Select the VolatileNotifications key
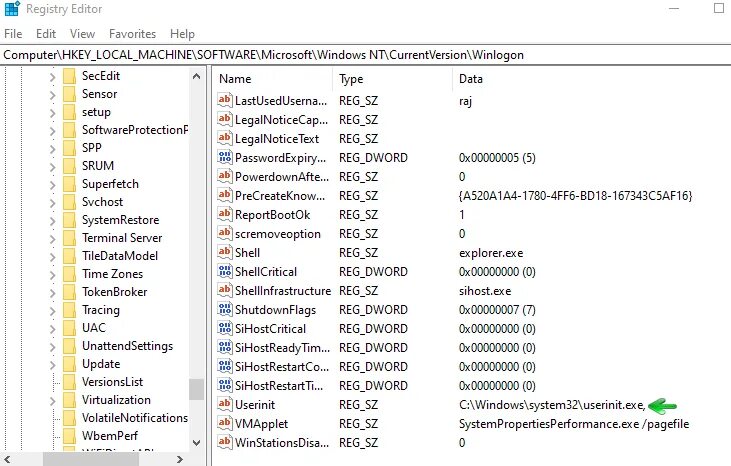Viewport: 731px width, 466px height. pos(135,418)
